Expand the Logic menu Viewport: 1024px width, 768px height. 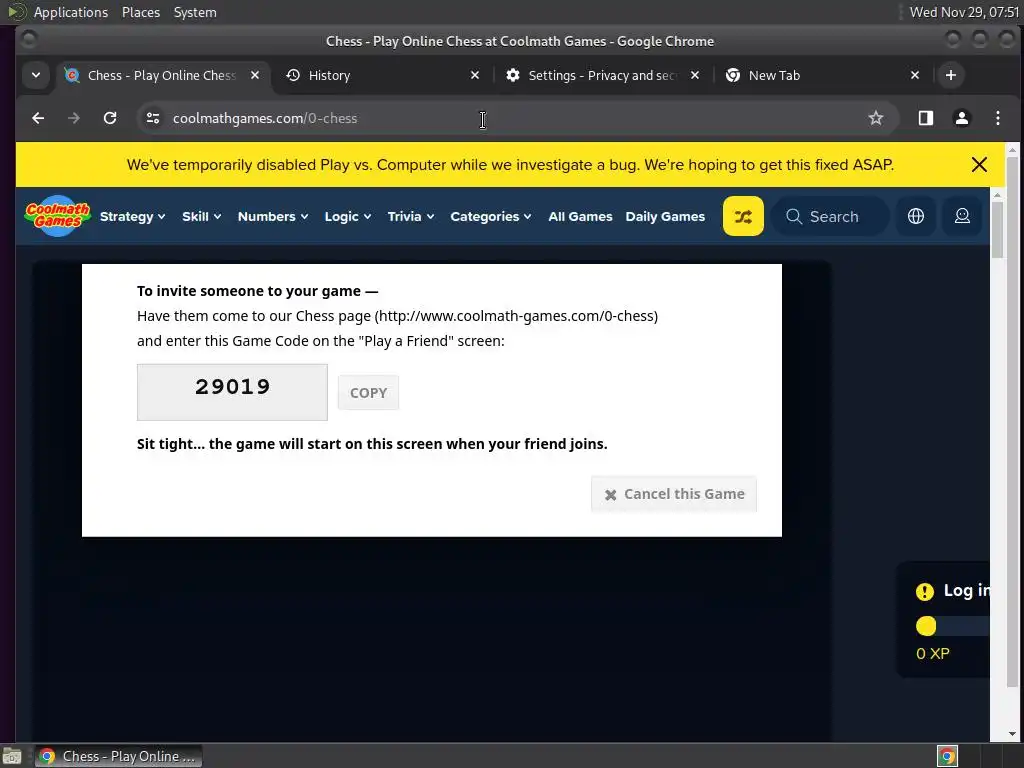(x=347, y=216)
